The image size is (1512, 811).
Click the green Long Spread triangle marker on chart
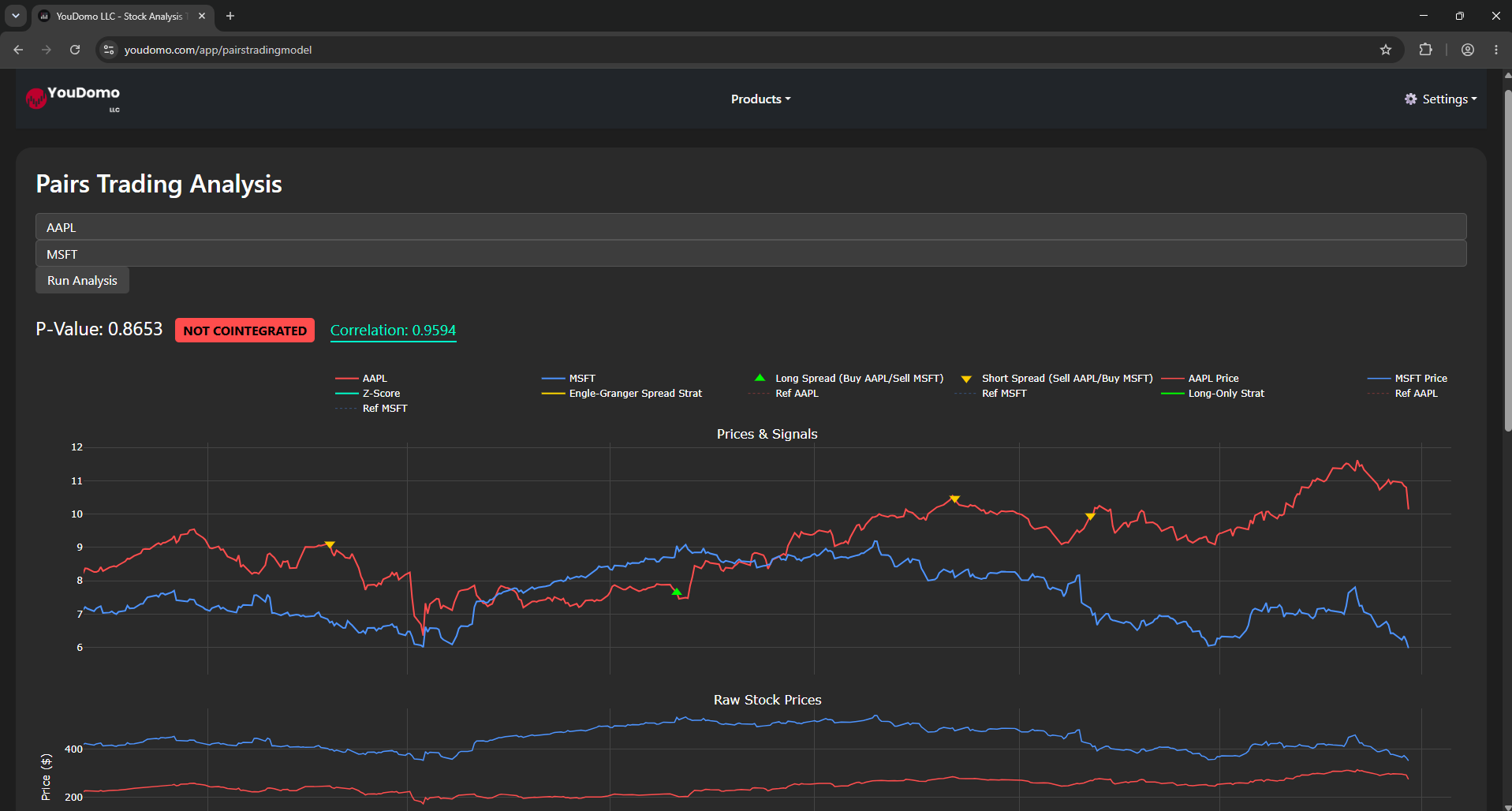pos(677,592)
